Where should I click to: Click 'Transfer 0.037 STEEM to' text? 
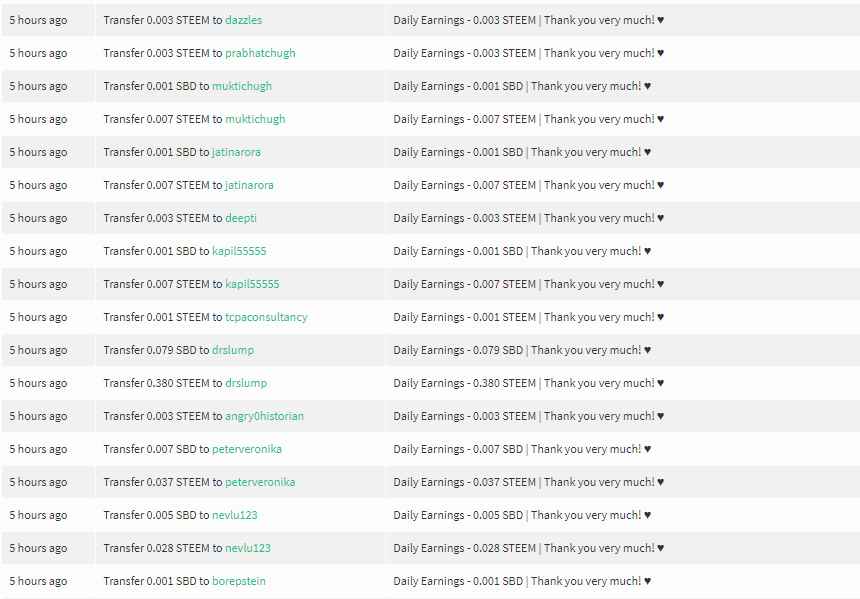pos(163,482)
